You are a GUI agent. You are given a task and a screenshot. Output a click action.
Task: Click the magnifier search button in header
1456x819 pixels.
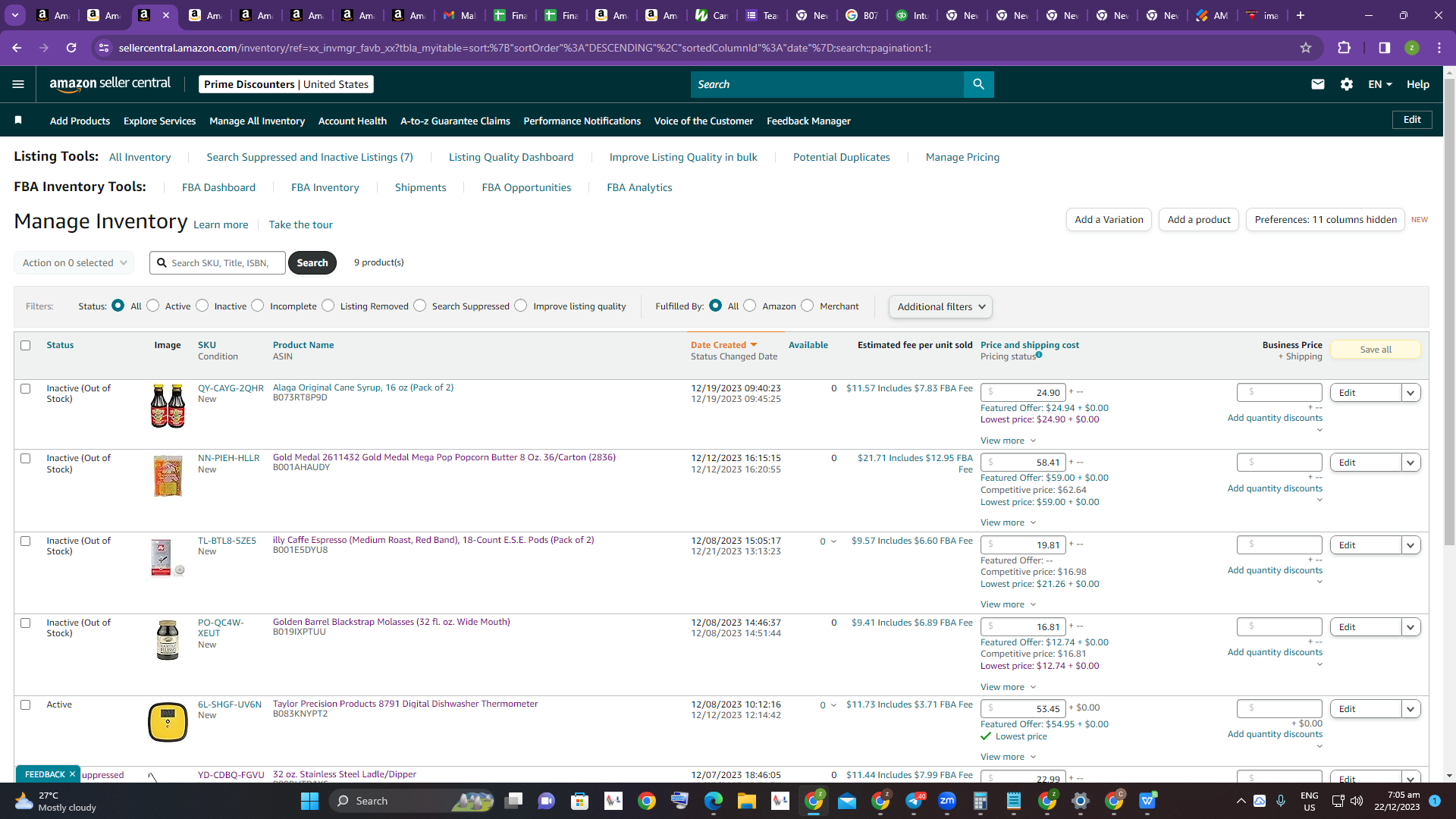pyautogui.click(x=978, y=84)
